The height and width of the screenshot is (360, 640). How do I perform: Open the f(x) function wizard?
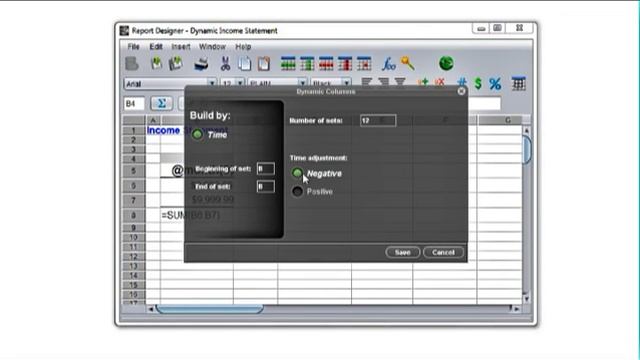point(388,64)
